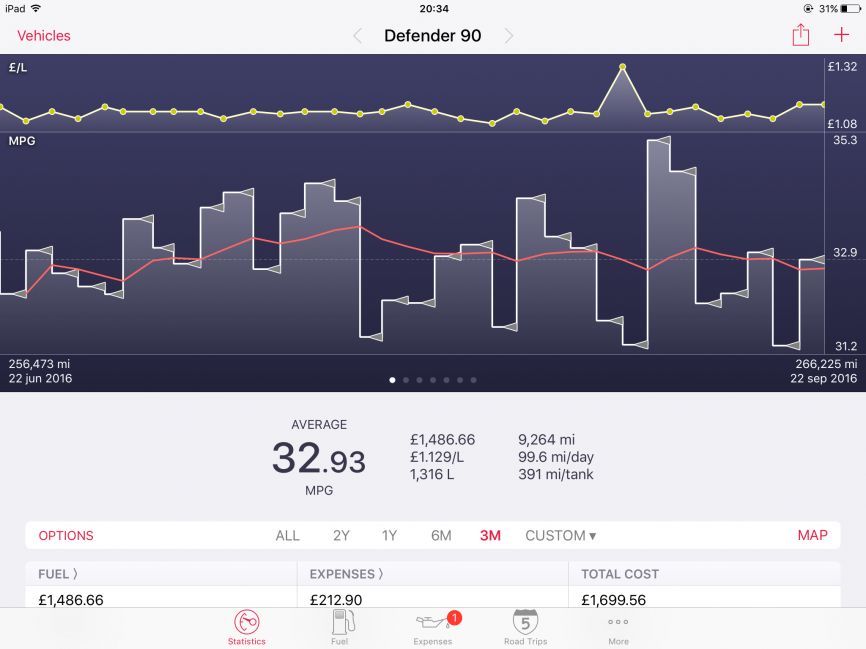Tap the 9,264 mi distance value
Viewport: 866px width, 649px height.
click(546, 440)
